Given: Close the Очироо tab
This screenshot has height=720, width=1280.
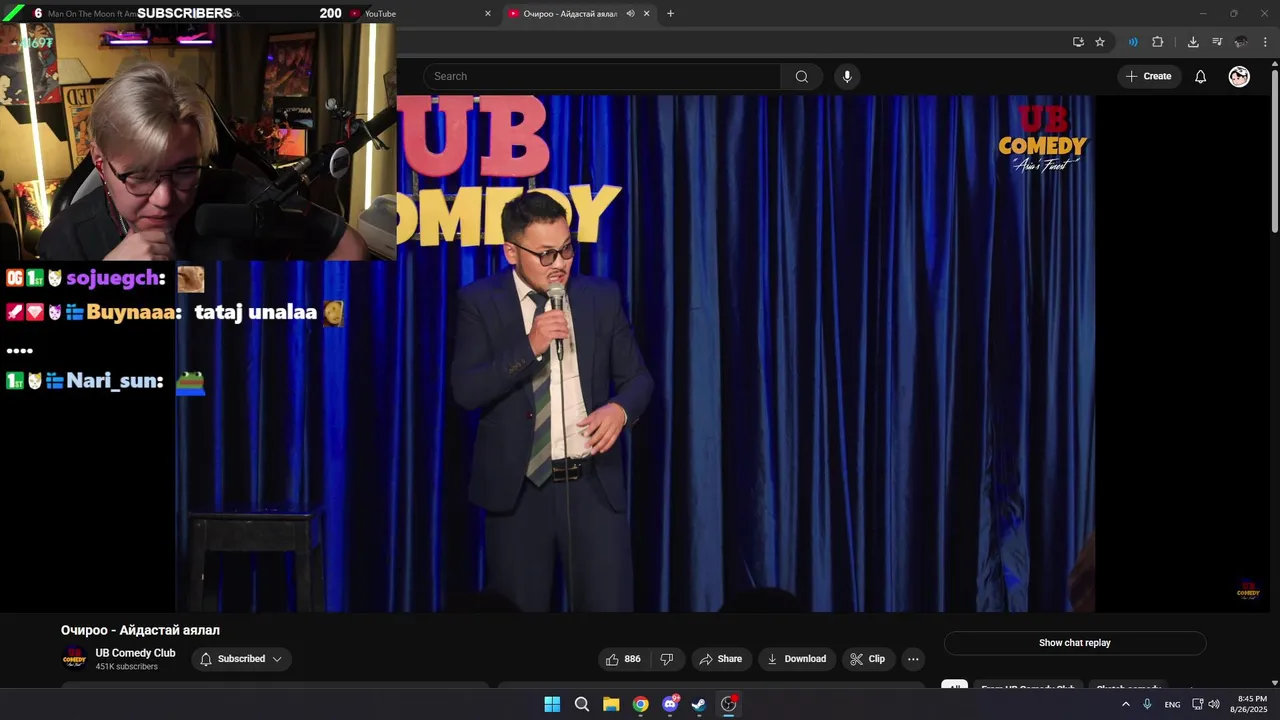Looking at the screenshot, I should click(647, 13).
